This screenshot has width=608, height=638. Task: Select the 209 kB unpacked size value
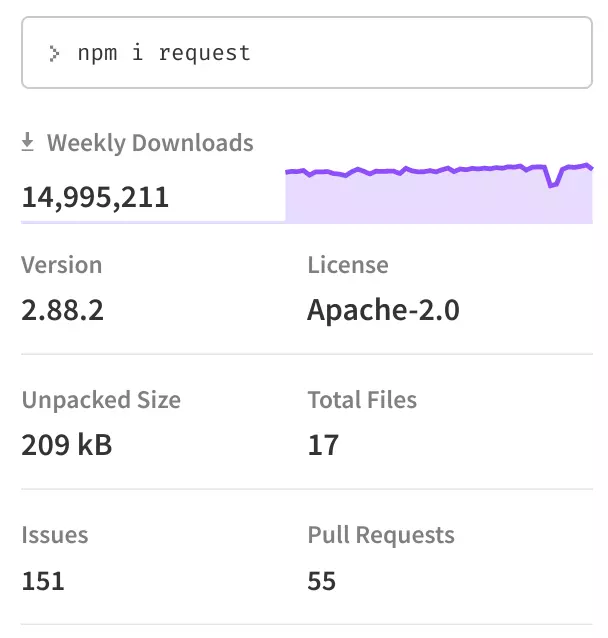[x=67, y=445]
